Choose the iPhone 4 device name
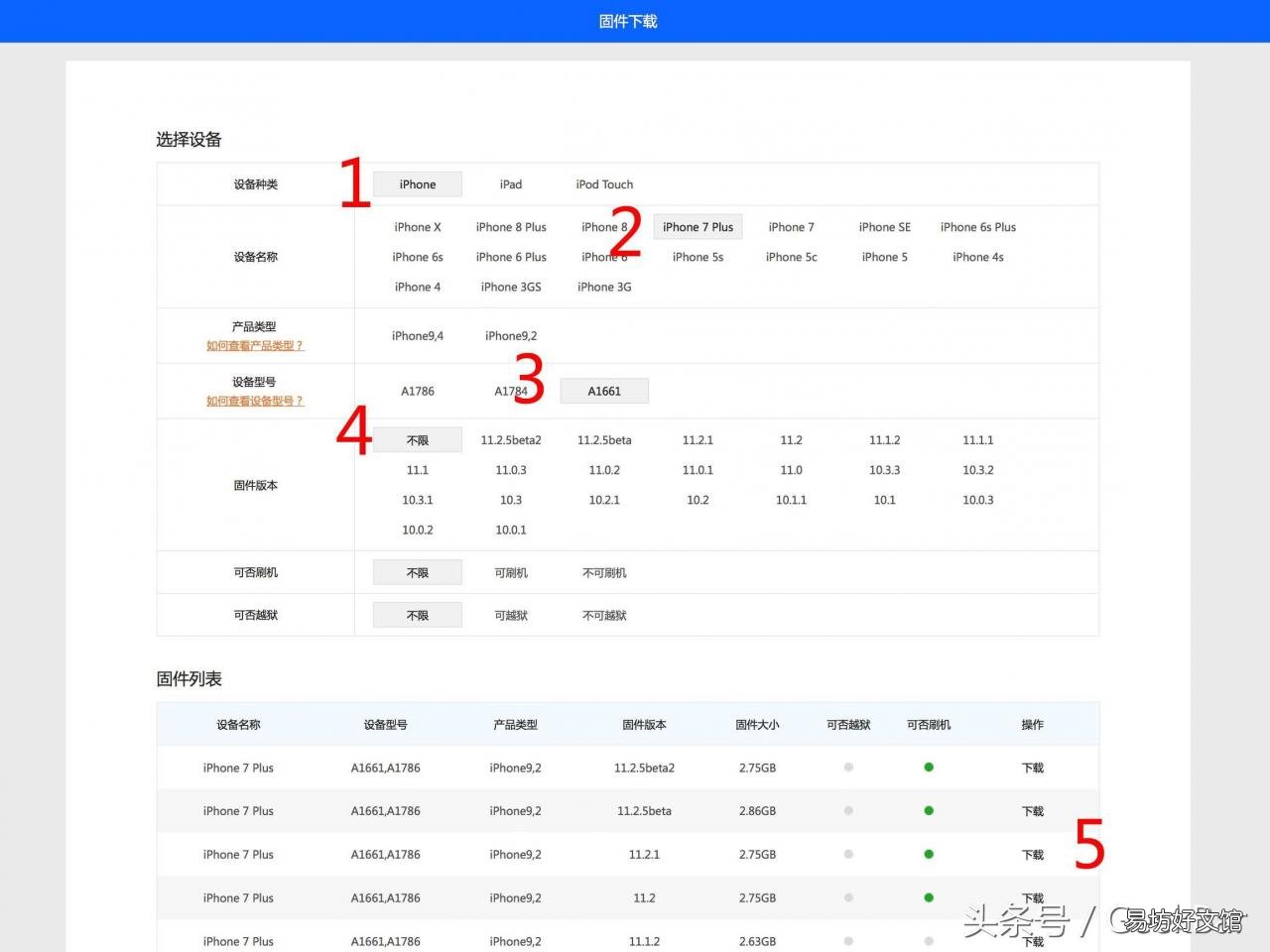This screenshot has height=952, width=1270. tap(418, 287)
